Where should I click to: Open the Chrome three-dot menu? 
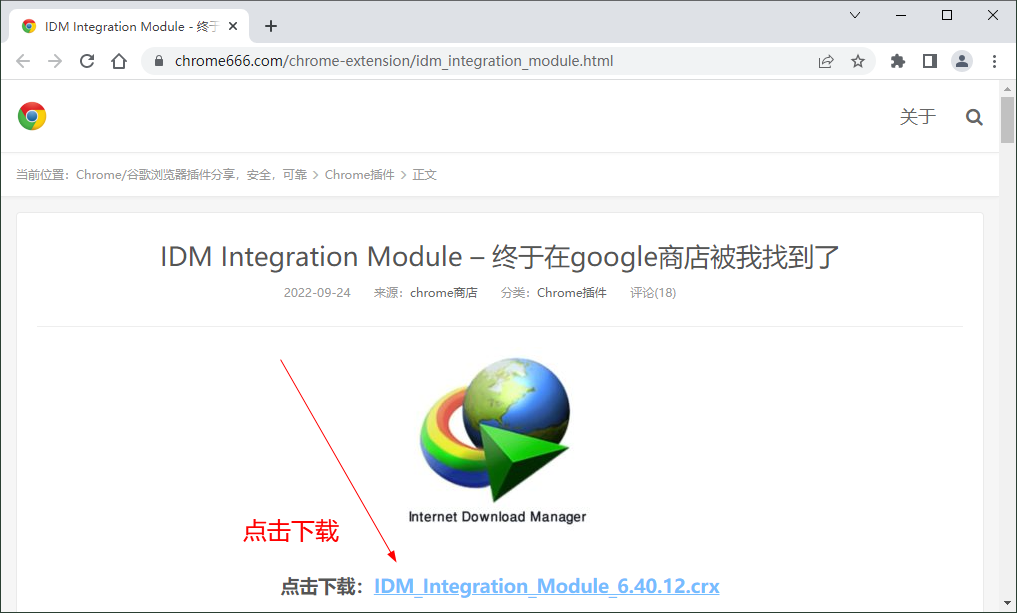coord(994,62)
